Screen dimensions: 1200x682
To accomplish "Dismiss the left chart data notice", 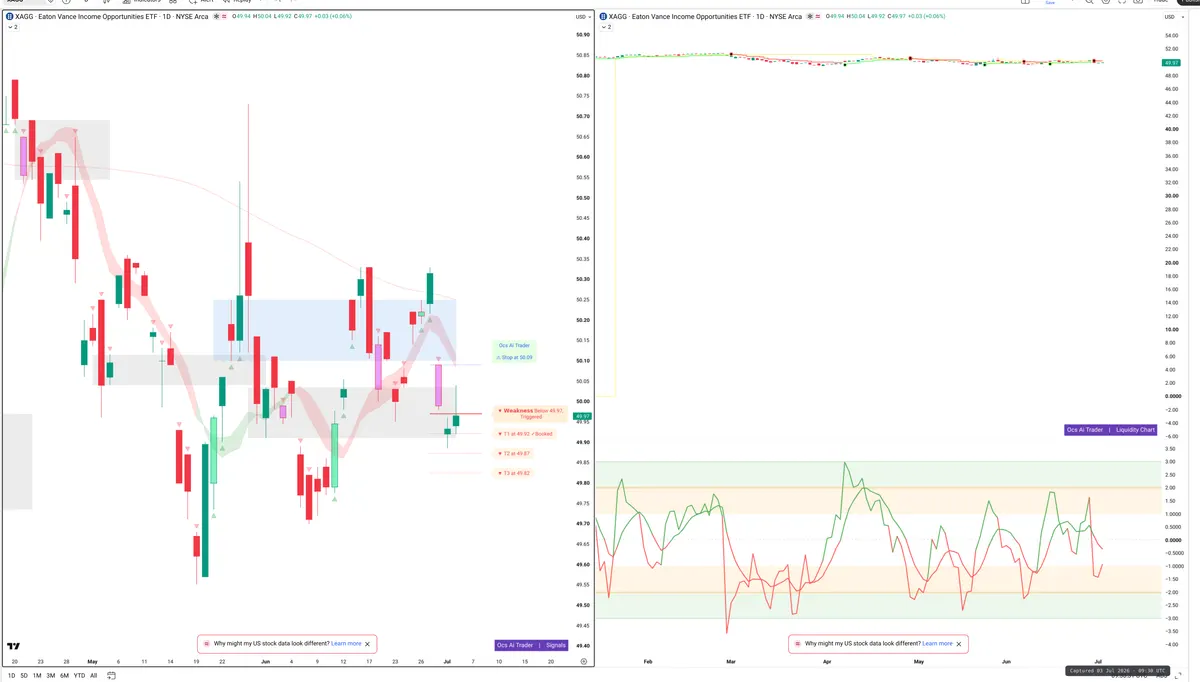I will coord(368,644).
